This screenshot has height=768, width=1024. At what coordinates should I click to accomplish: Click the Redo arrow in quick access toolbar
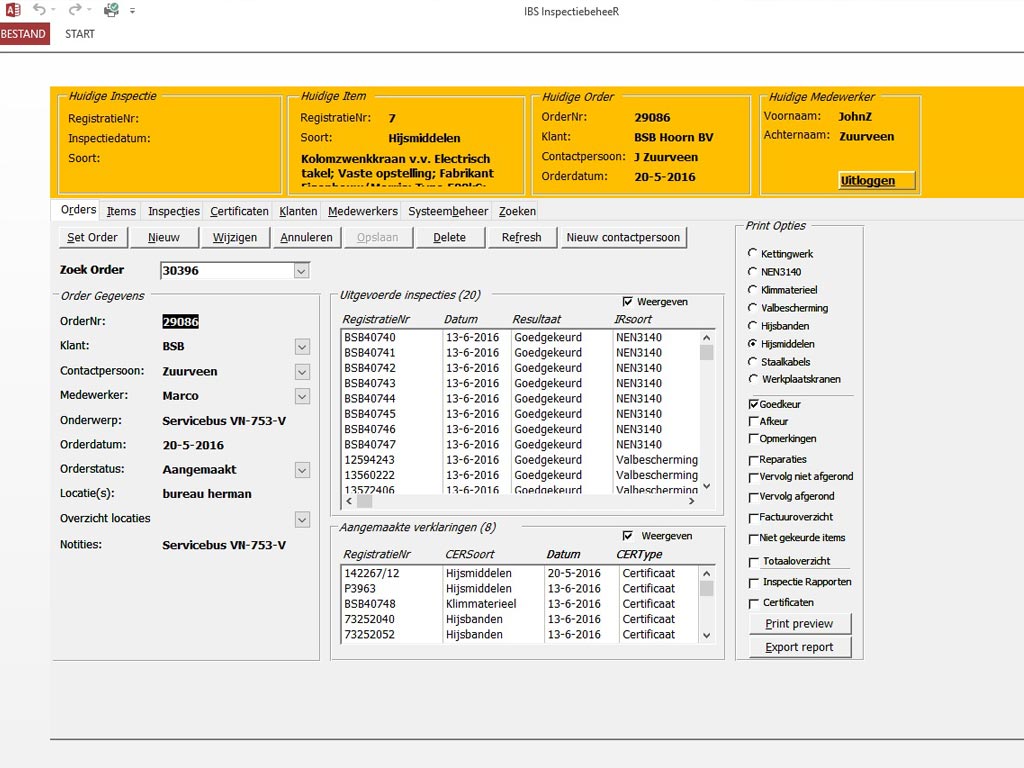76,10
